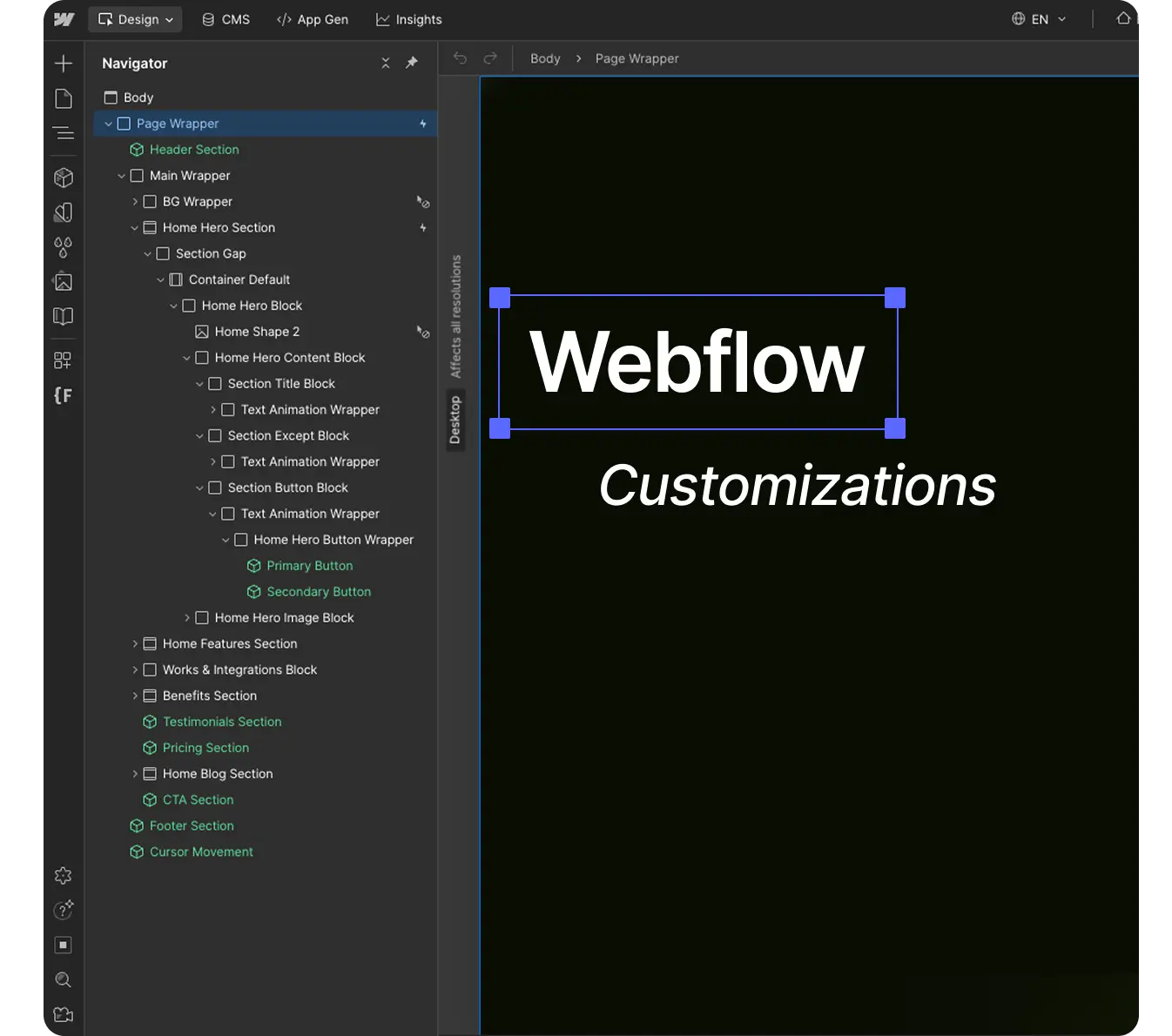Select the Home Hero Content Block layer
Screen dimensions: 1172x1036
coord(265,358)
